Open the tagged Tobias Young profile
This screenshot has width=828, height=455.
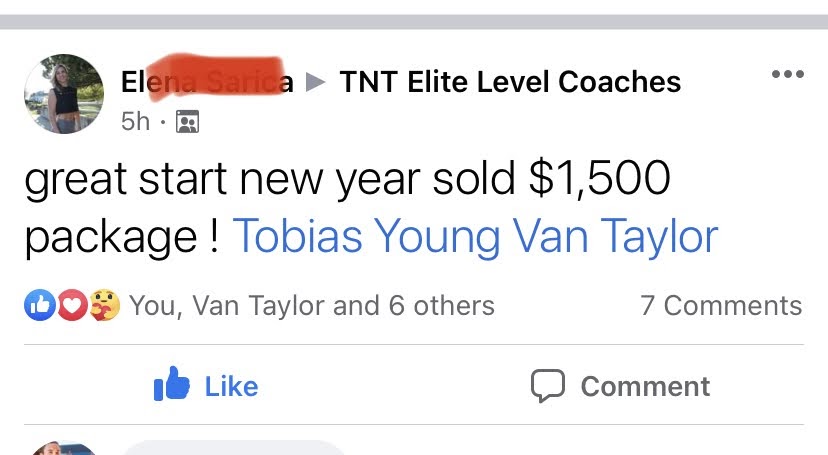(366, 236)
